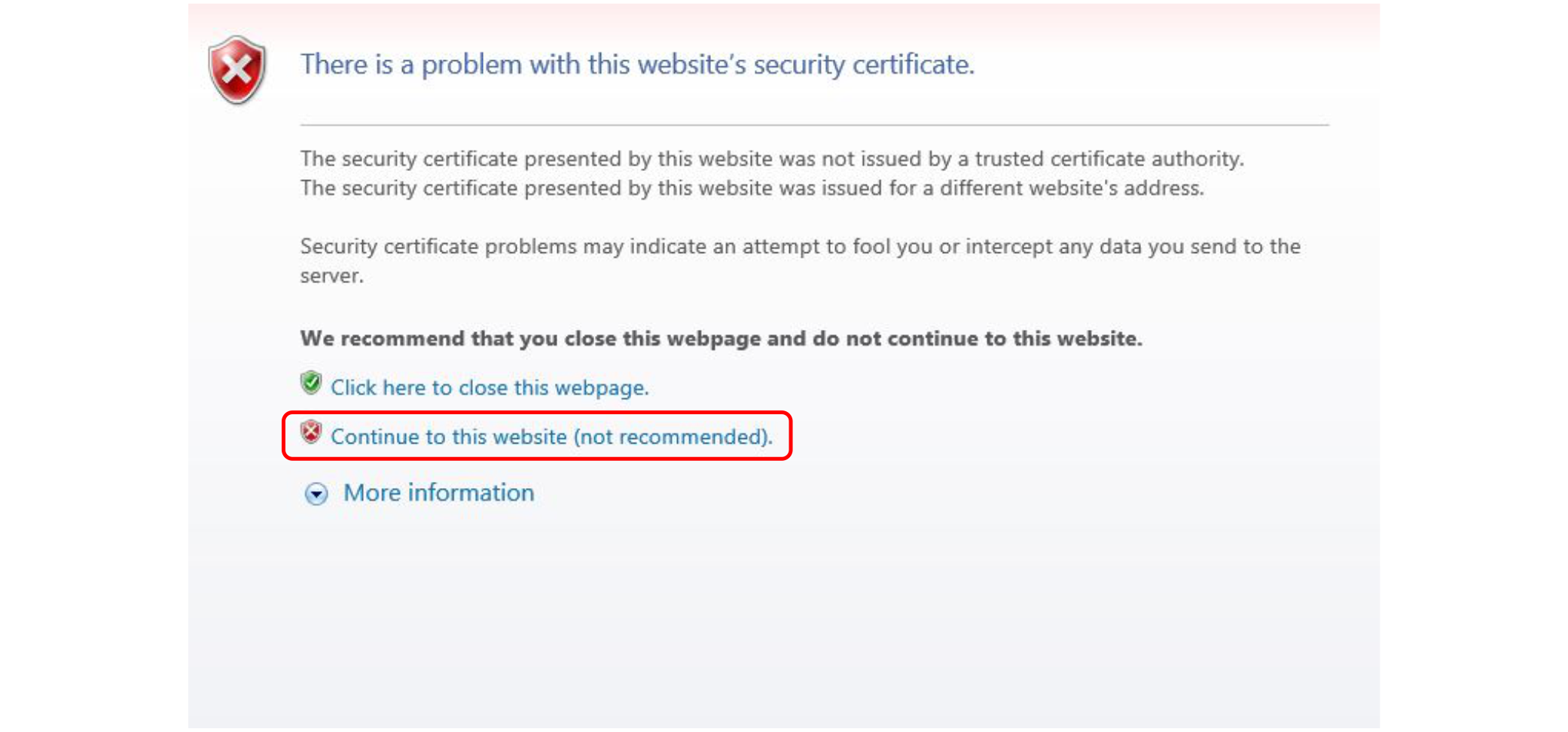
Task: Click the bold We recommend sentence
Action: pyautogui.click(x=721, y=338)
